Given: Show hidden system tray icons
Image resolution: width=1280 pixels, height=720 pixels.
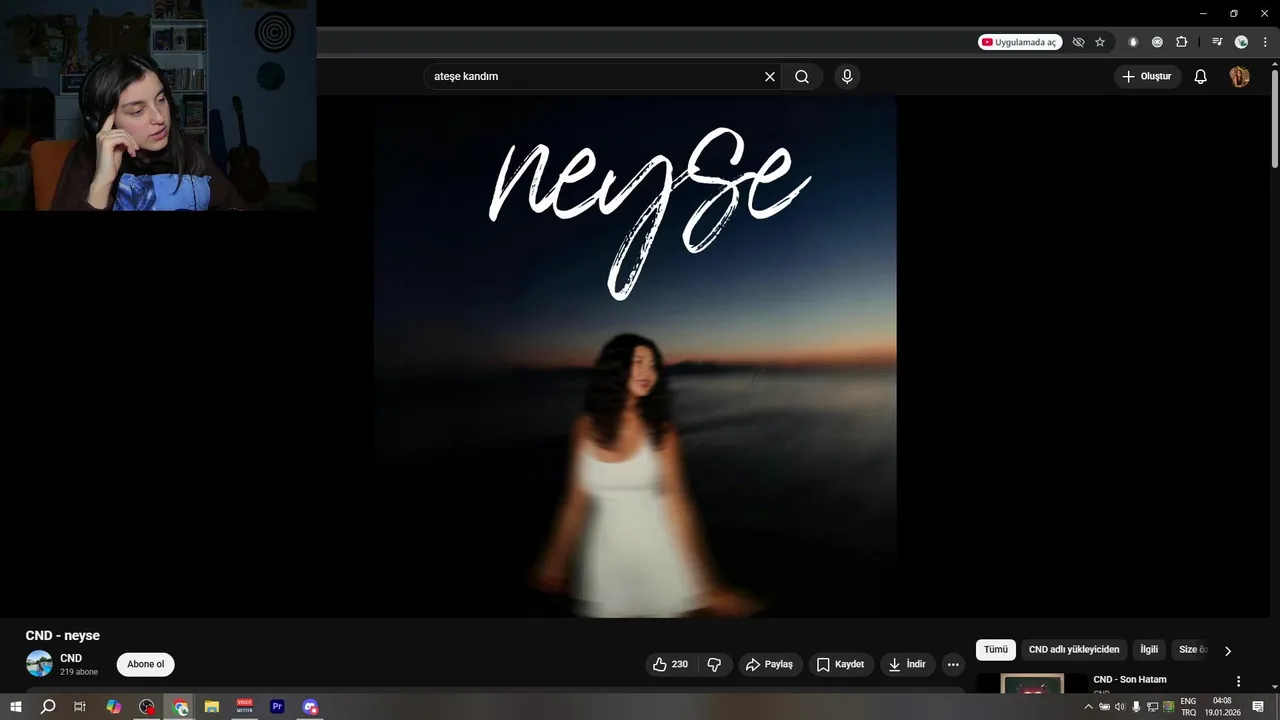Looking at the screenshot, I should click(x=1088, y=707).
